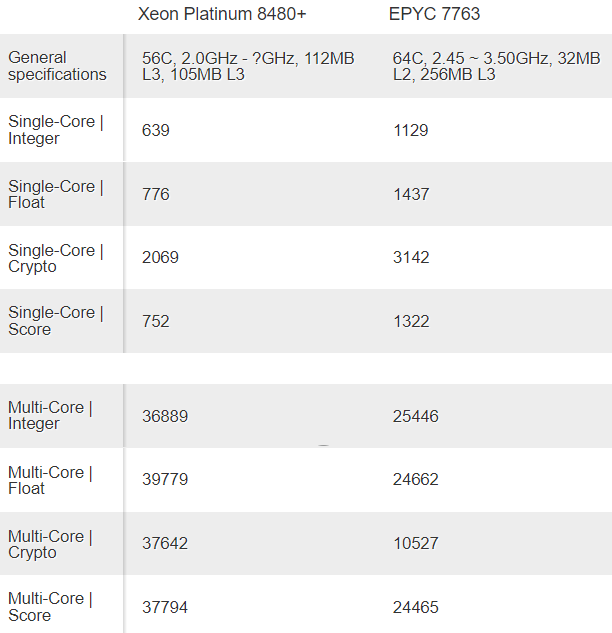Viewport: 612px width, 633px height.
Task: Select the General specifications row label
Action: point(57,66)
